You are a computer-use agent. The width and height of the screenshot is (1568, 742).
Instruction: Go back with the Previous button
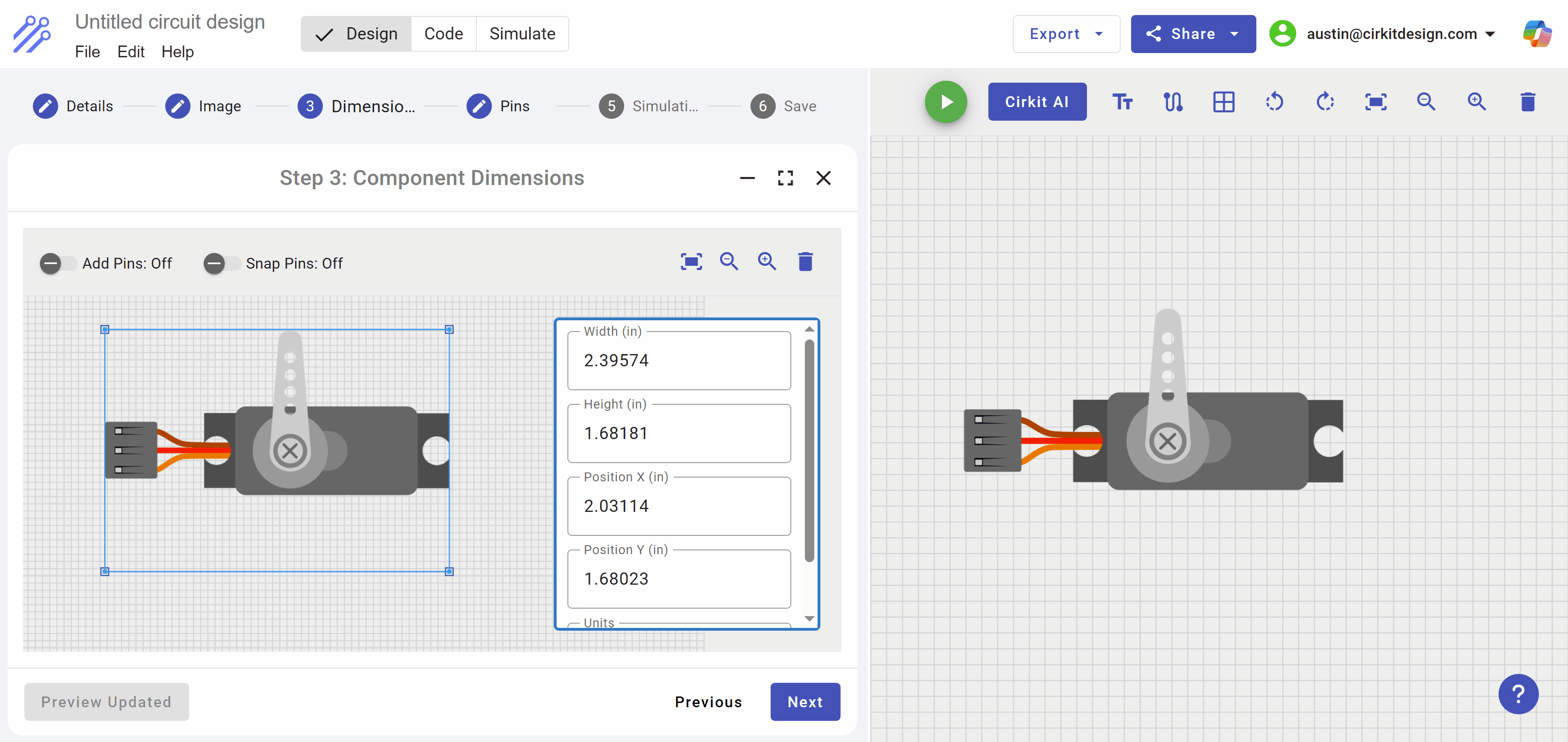(708, 702)
